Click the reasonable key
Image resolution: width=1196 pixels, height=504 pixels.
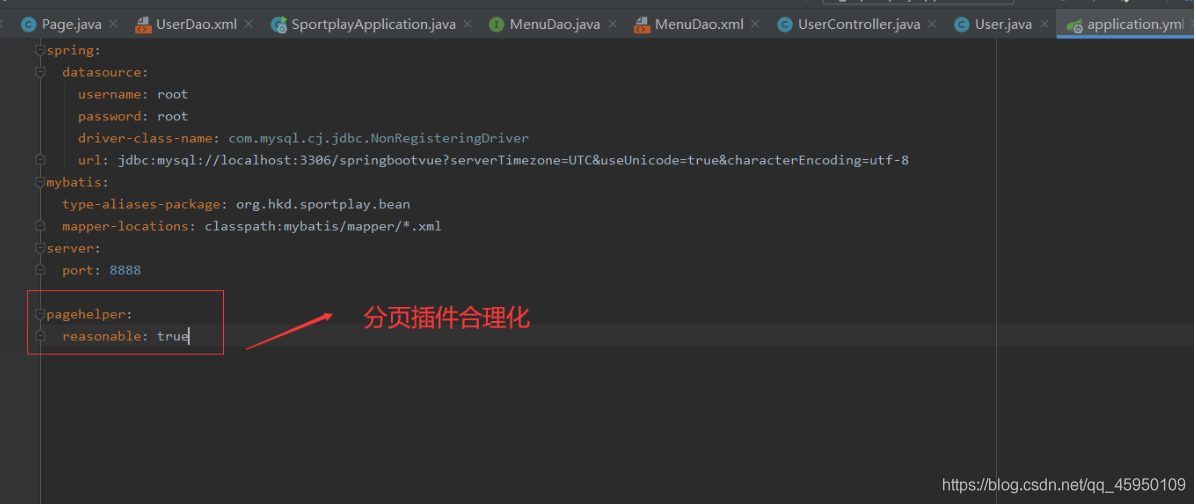coord(101,335)
